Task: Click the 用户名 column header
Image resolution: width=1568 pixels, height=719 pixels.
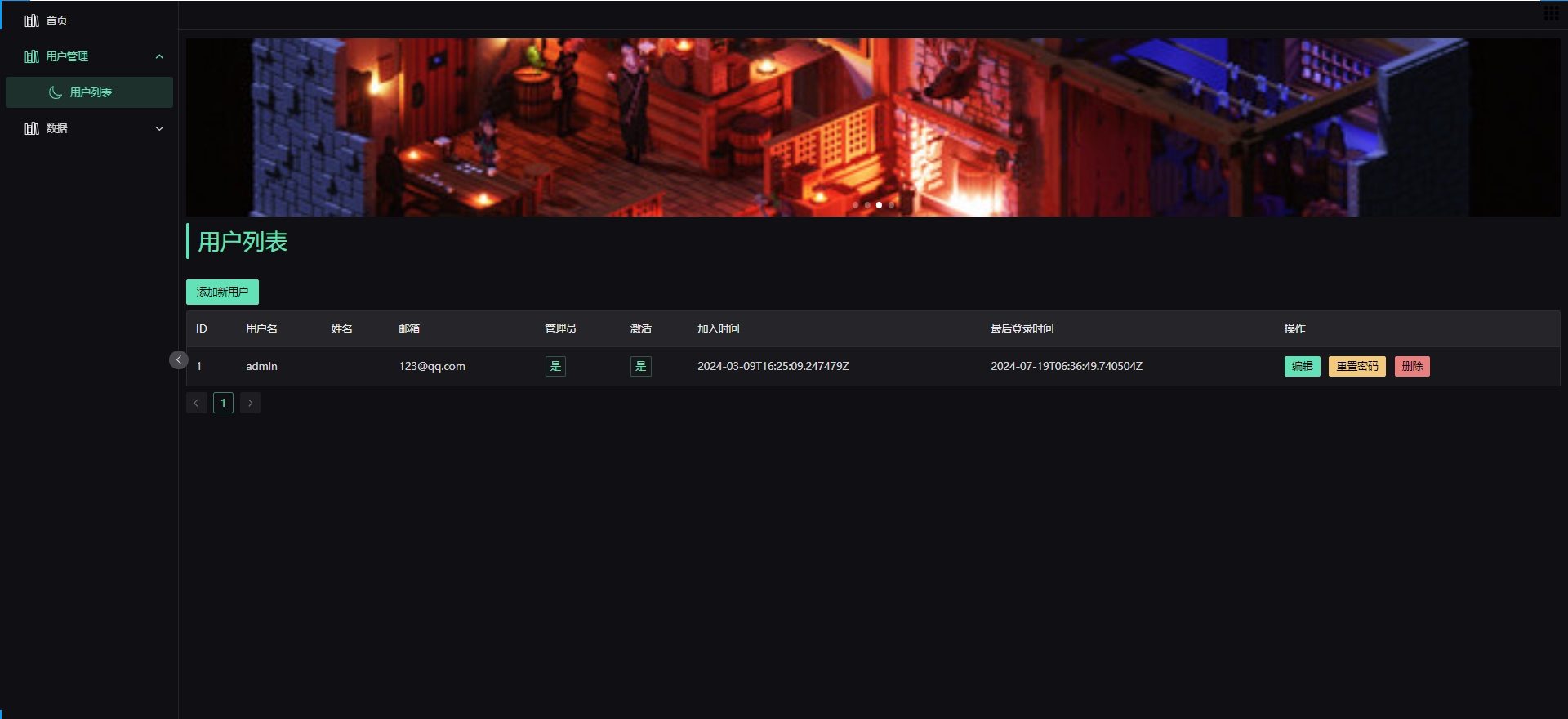Action: 261,328
